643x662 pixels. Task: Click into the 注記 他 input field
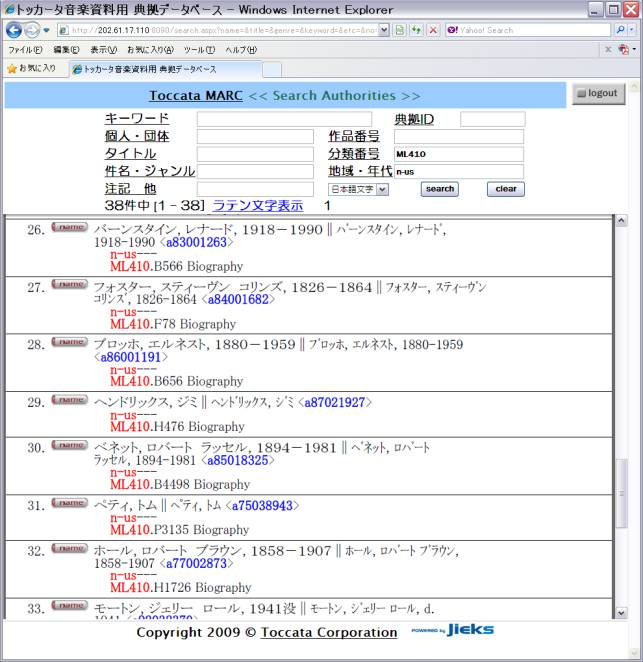click(x=255, y=189)
